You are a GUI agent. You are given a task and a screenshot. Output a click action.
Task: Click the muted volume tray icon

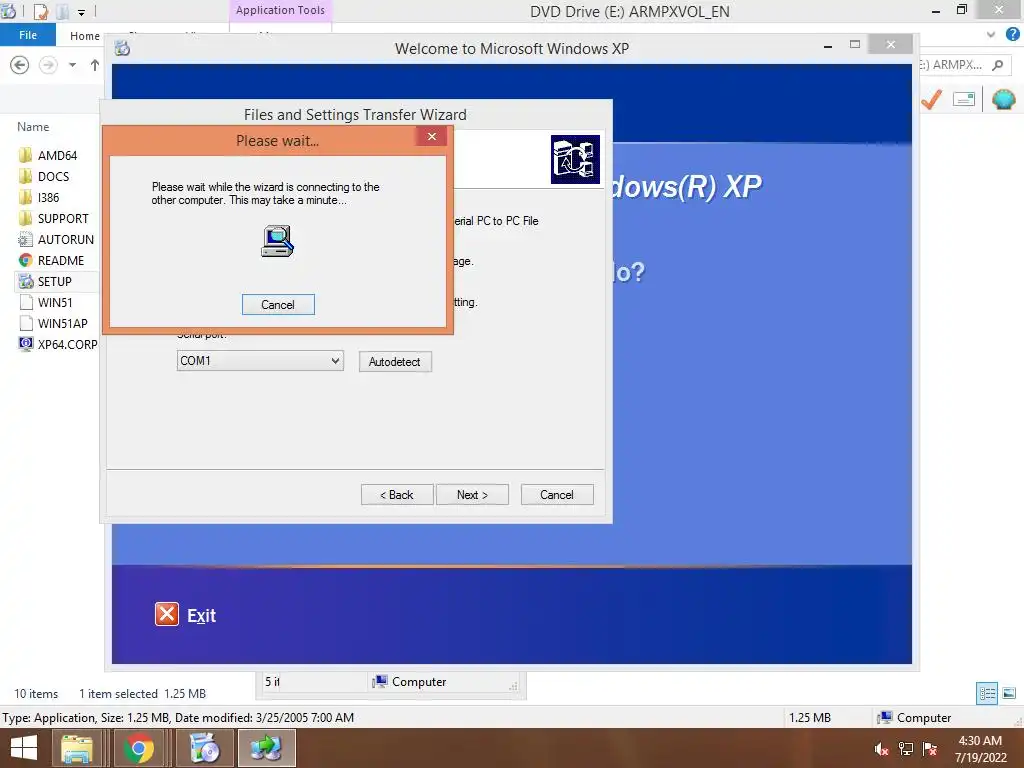click(882, 749)
